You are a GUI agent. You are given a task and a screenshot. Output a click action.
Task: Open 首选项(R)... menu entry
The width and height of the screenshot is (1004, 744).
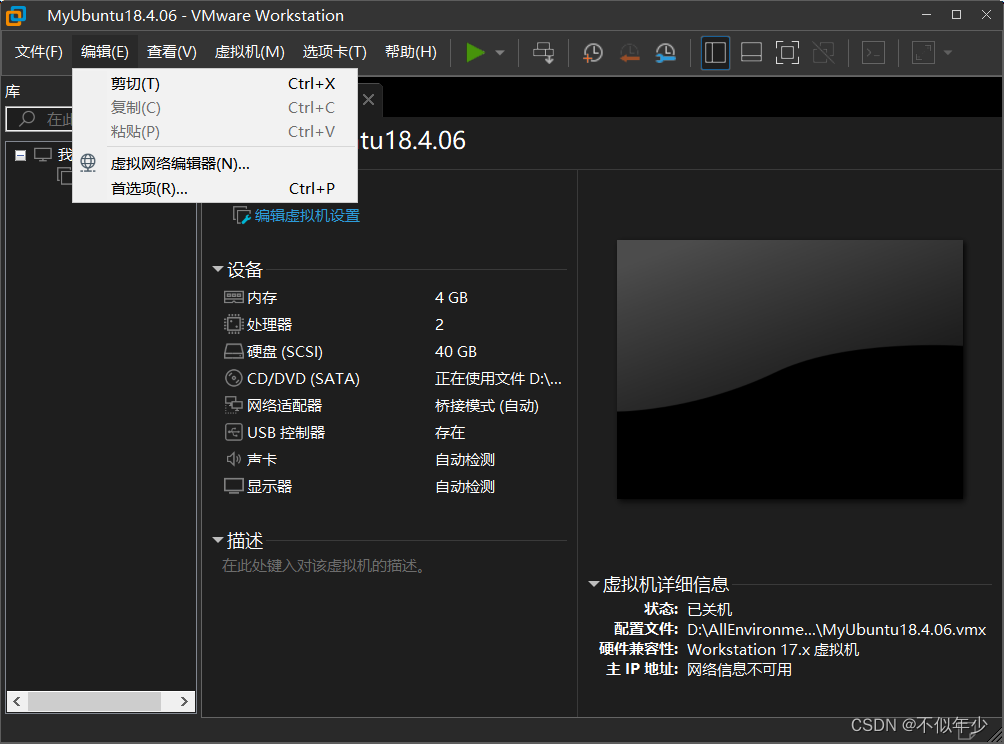click(215, 189)
